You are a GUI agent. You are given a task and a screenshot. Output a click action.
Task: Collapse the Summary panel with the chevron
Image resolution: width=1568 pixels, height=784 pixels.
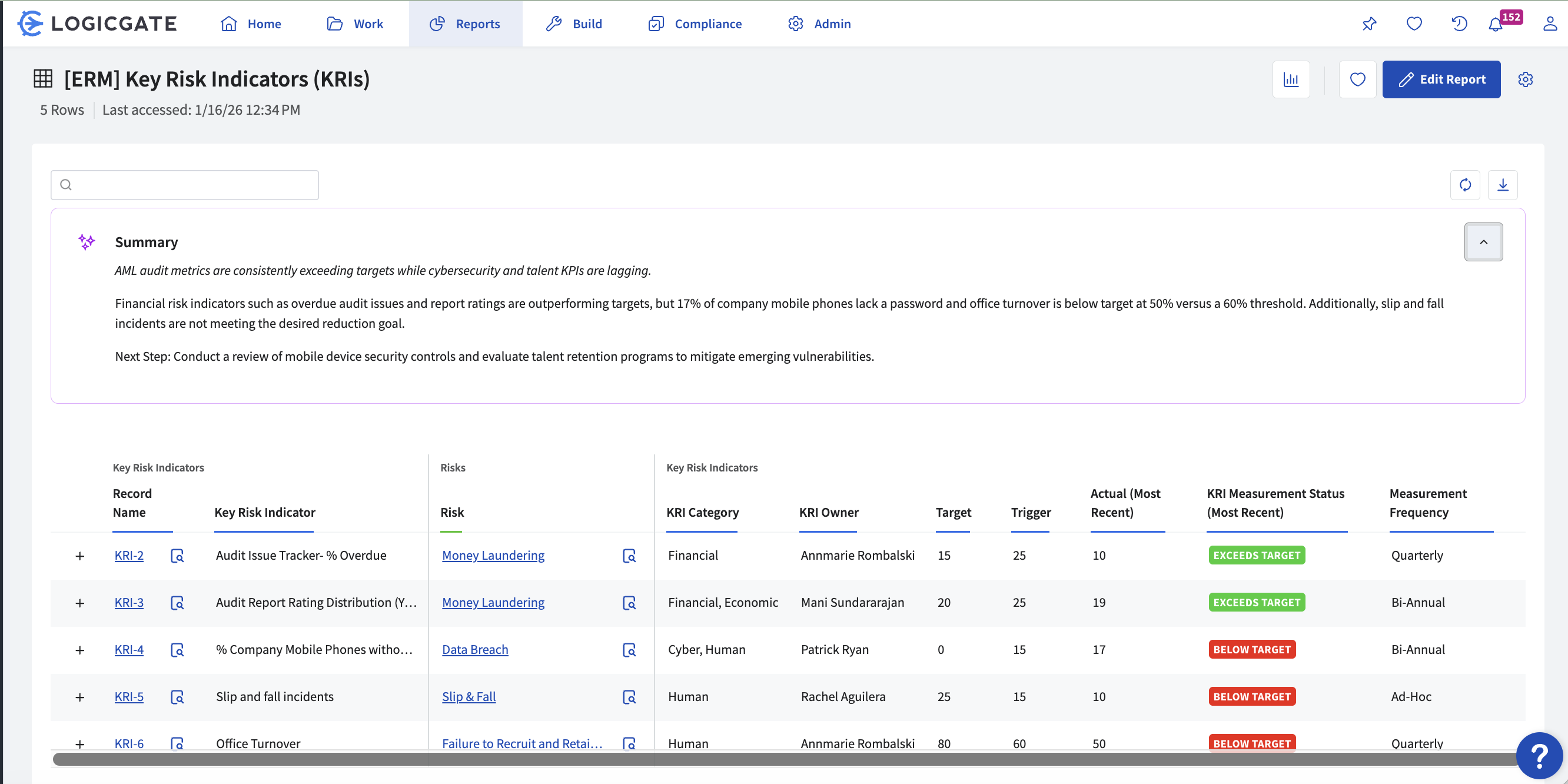[1483, 242]
